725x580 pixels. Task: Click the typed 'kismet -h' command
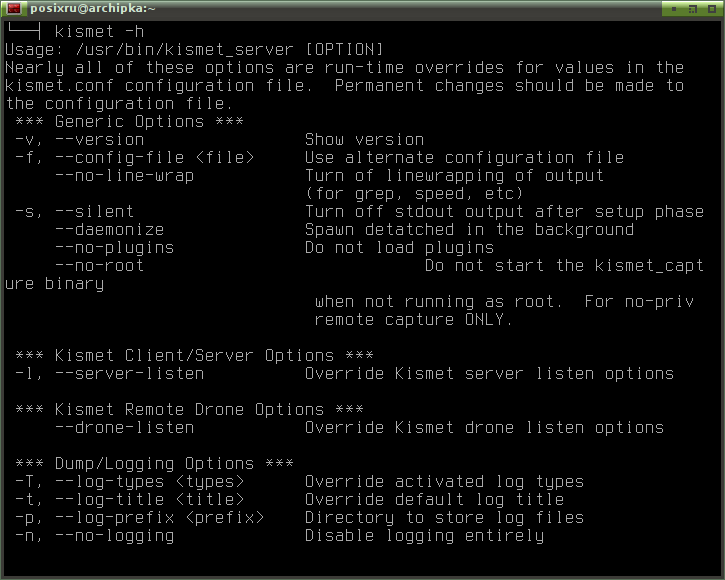pos(99,31)
